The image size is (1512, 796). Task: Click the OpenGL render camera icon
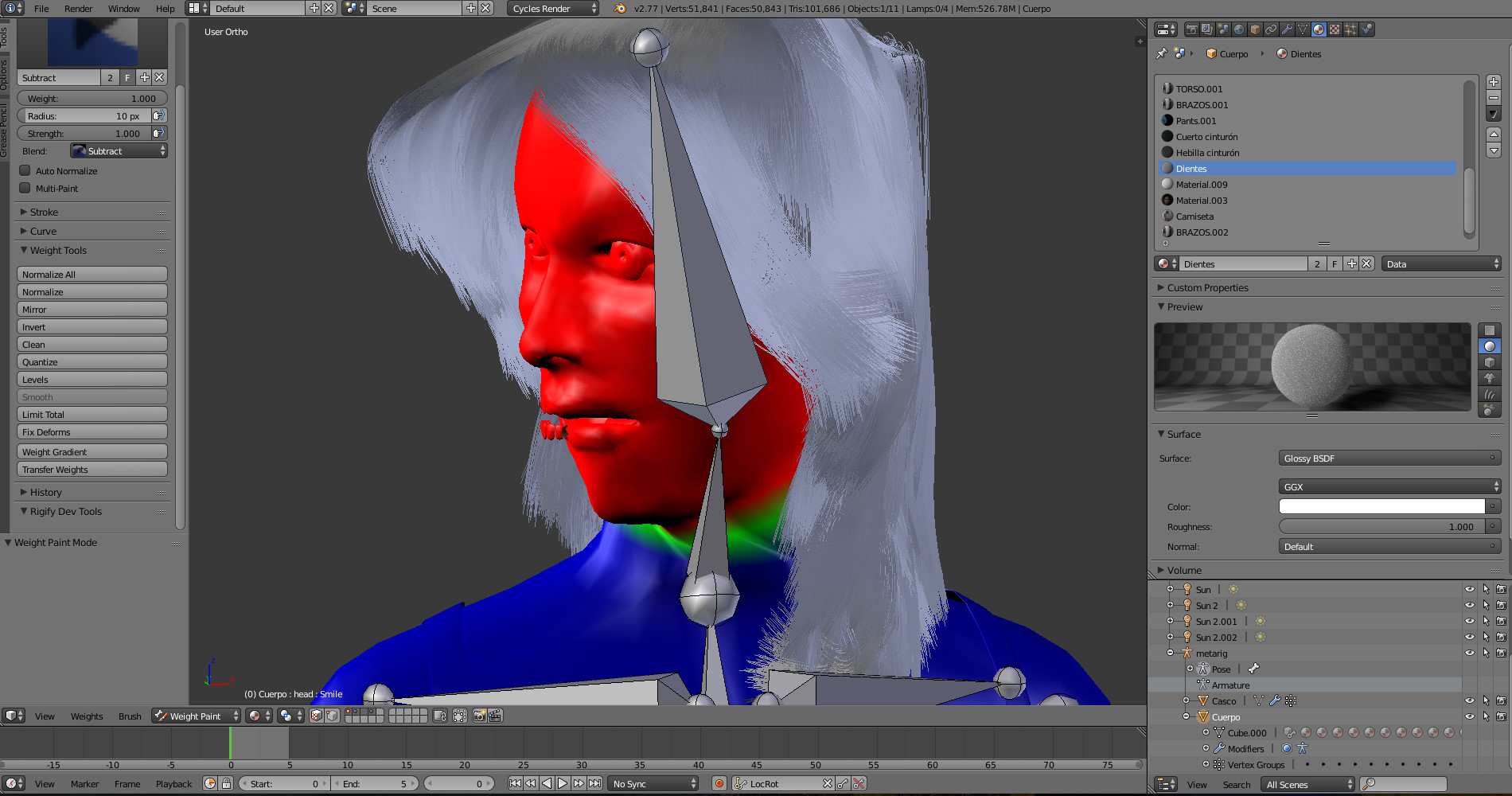(x=480, y=716)
